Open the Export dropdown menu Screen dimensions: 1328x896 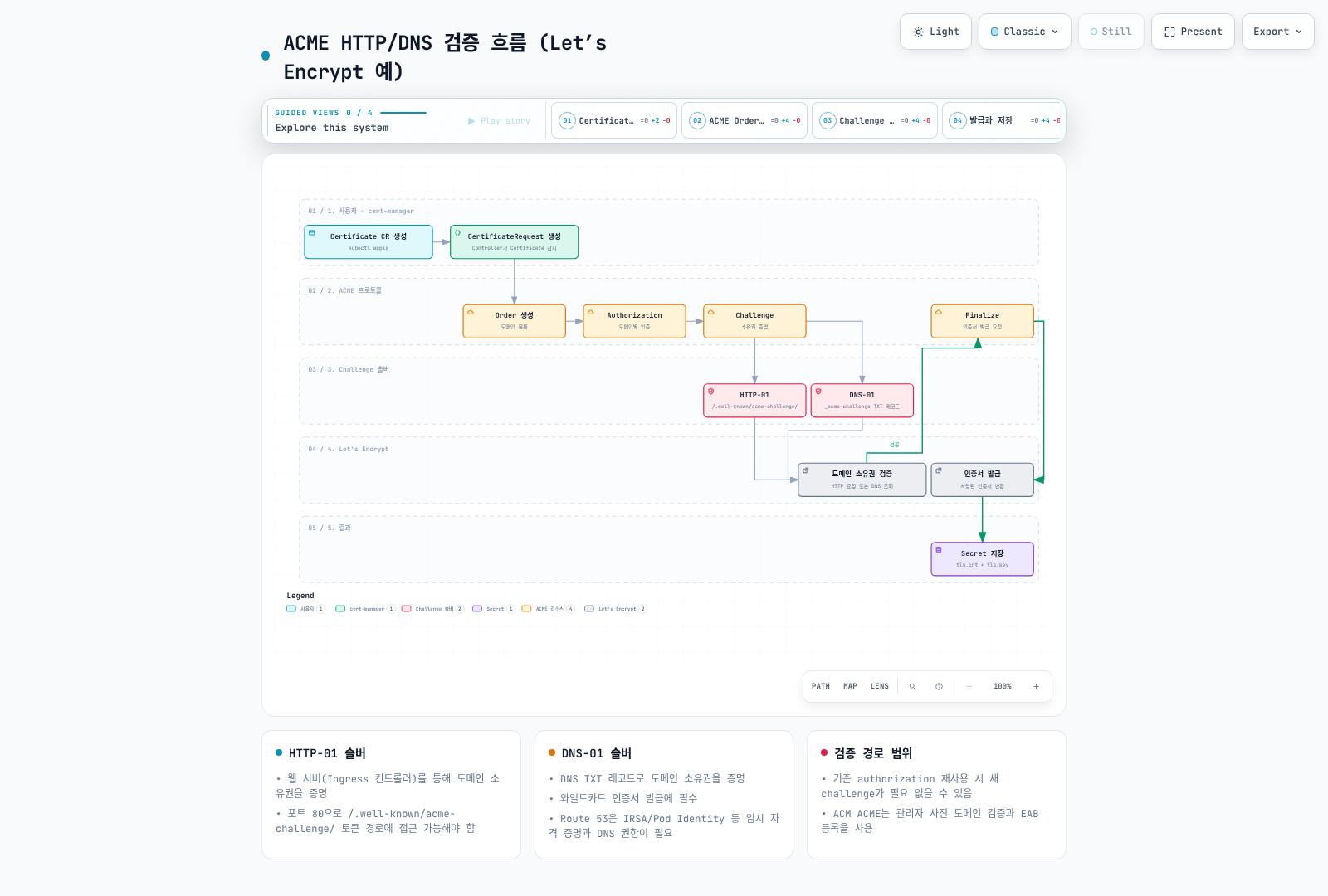(1278, 32)
